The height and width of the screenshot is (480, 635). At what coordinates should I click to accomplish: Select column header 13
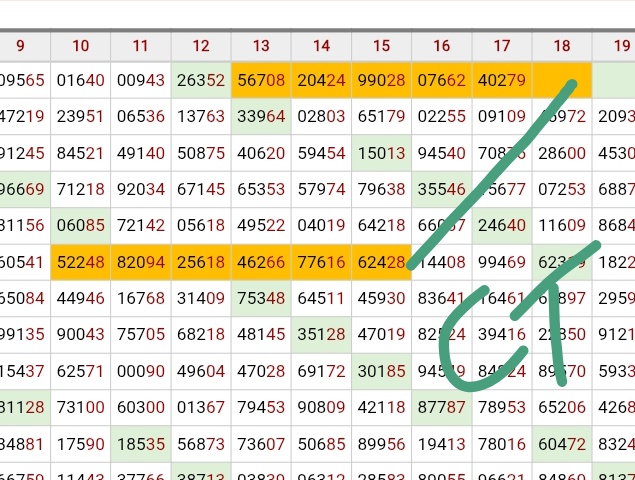click(x=261, y=45)
